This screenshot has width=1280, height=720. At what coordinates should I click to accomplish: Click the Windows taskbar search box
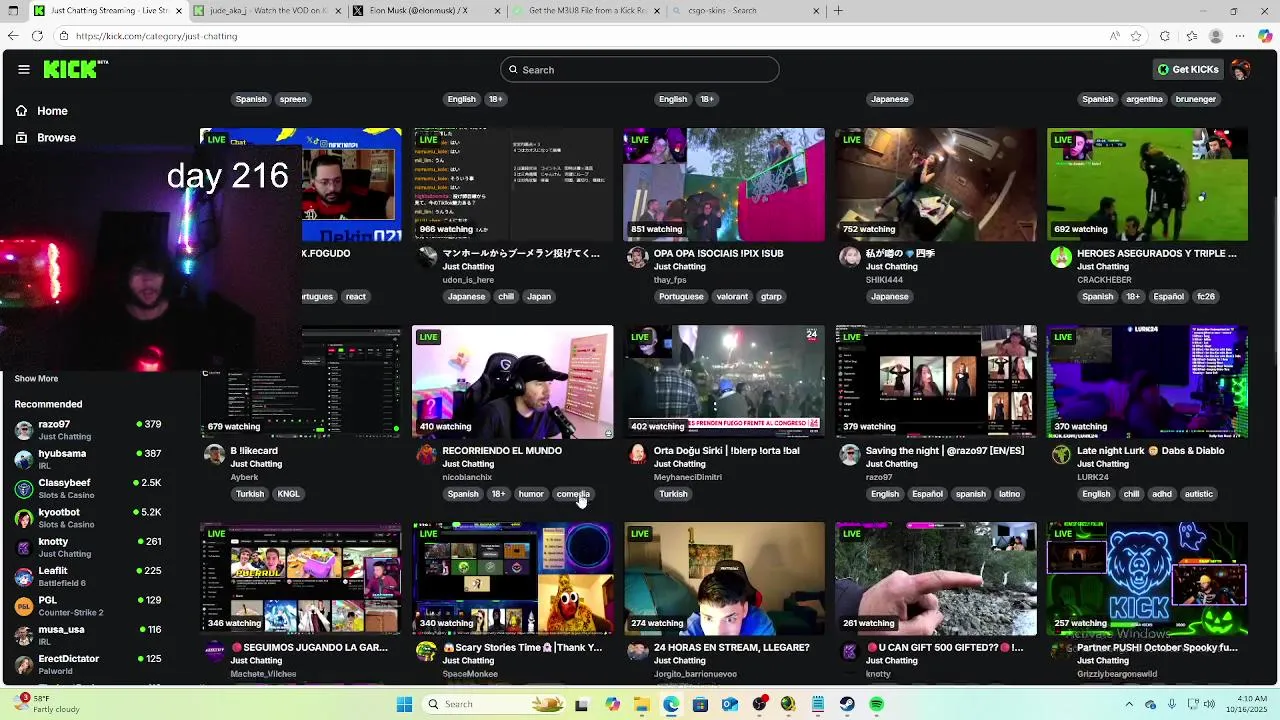495,704
